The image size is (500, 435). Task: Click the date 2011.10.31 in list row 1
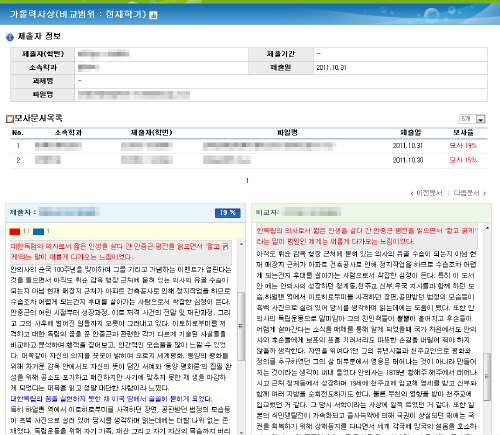click(408, 146)
